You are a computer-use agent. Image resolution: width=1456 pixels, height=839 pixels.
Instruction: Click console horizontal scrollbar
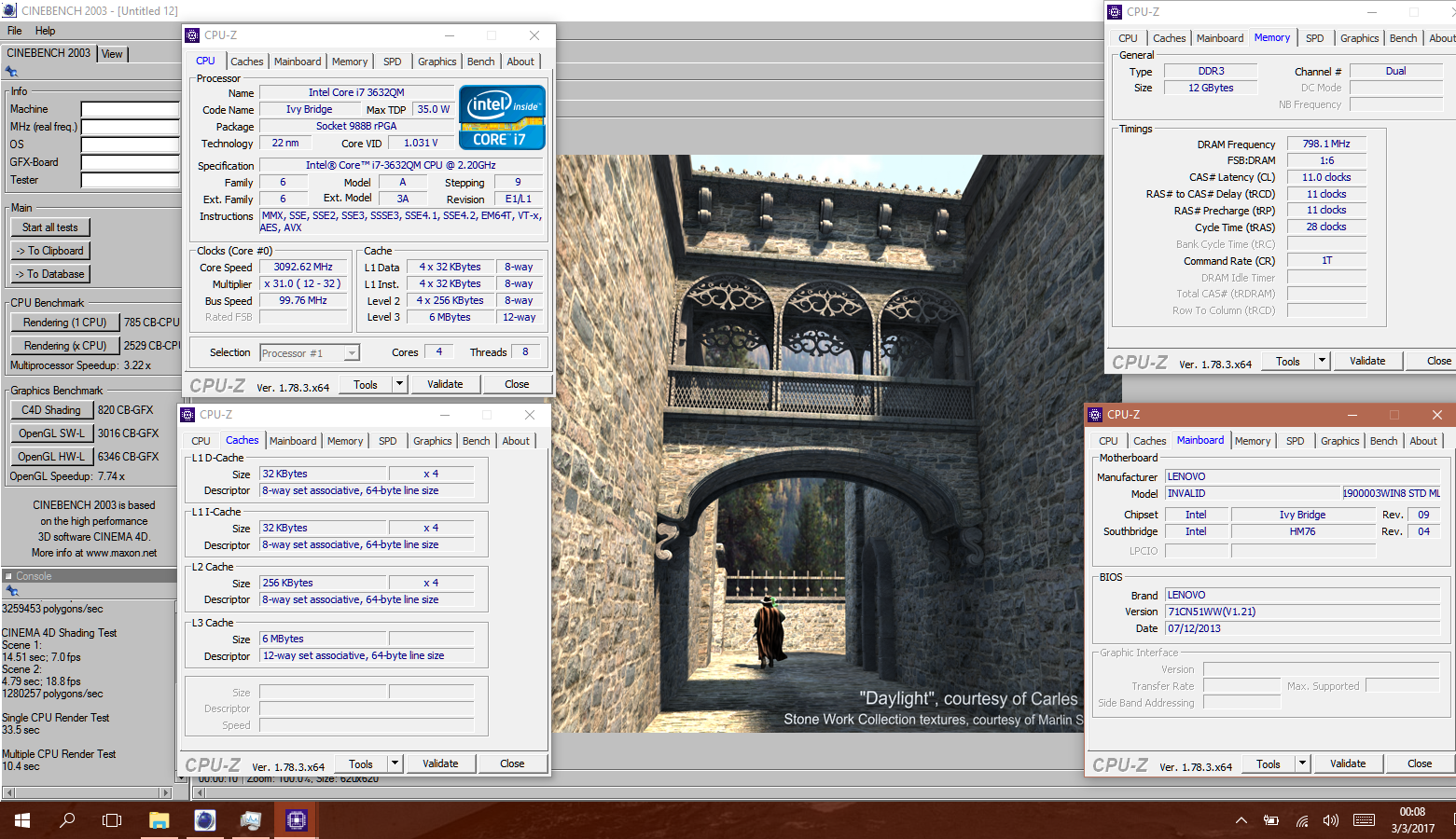88,793
